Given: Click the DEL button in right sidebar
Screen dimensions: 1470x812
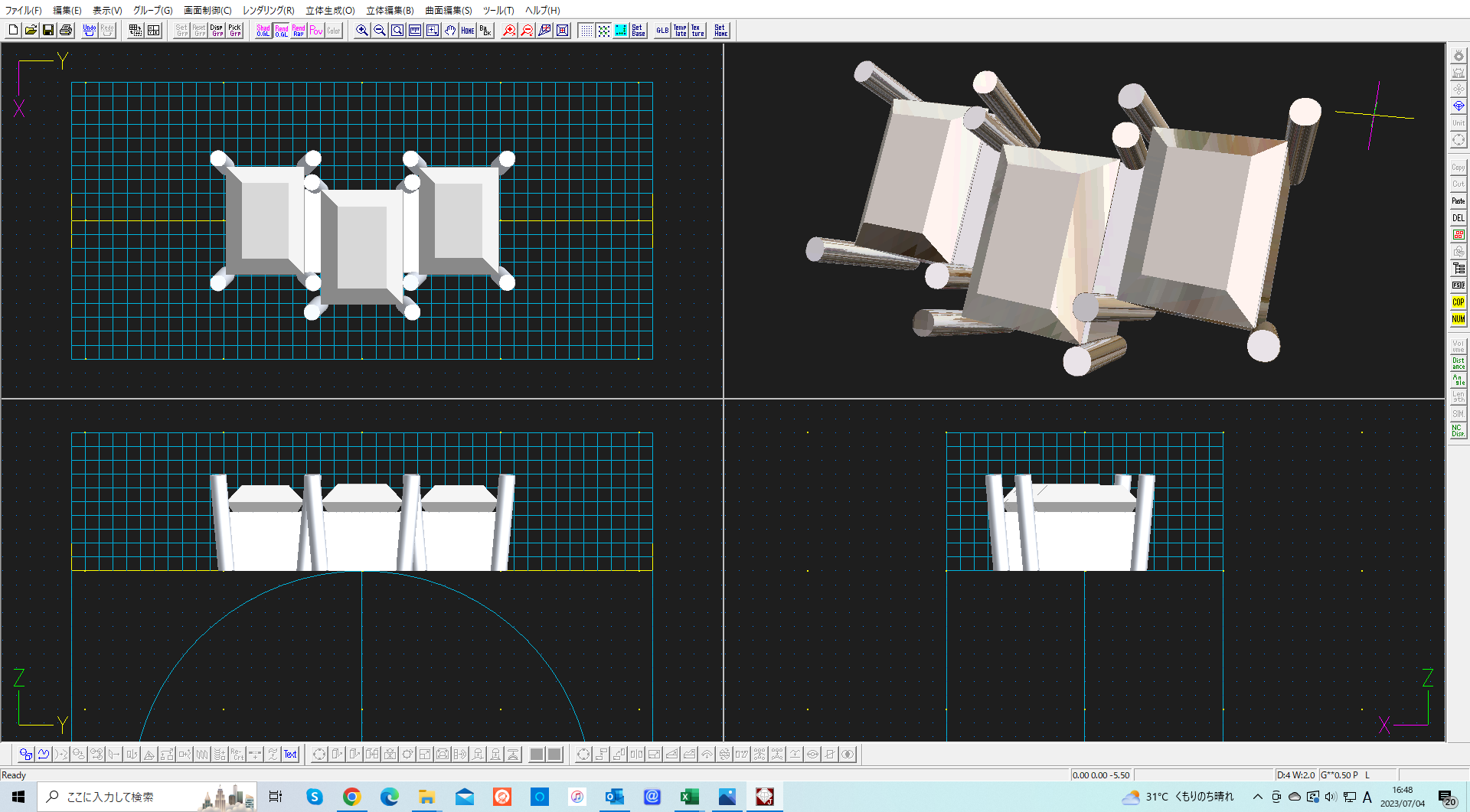Looking at the screenshot, I should [x=1459, y=218].
